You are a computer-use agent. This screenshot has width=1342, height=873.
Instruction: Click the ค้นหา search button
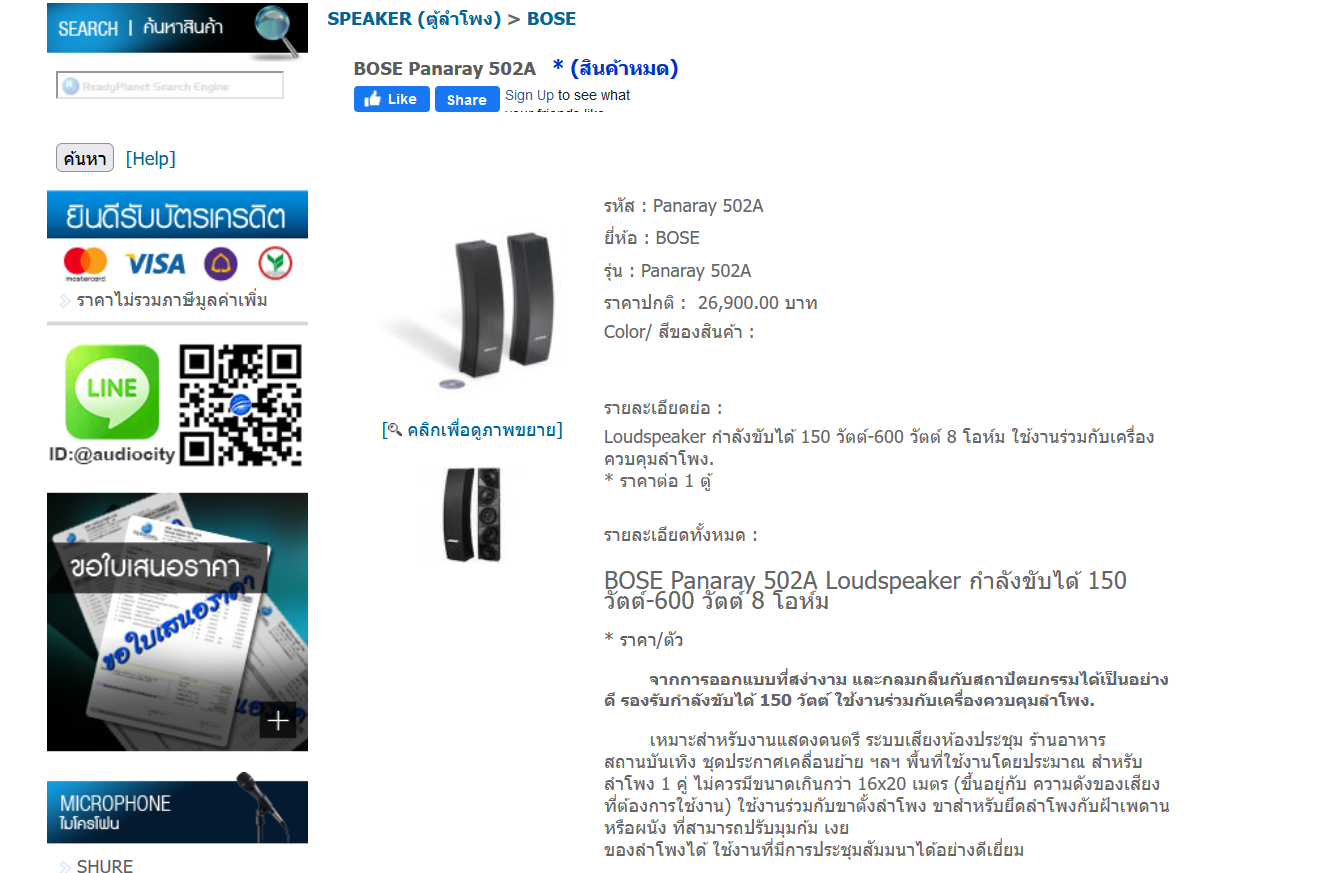[85, 158]
